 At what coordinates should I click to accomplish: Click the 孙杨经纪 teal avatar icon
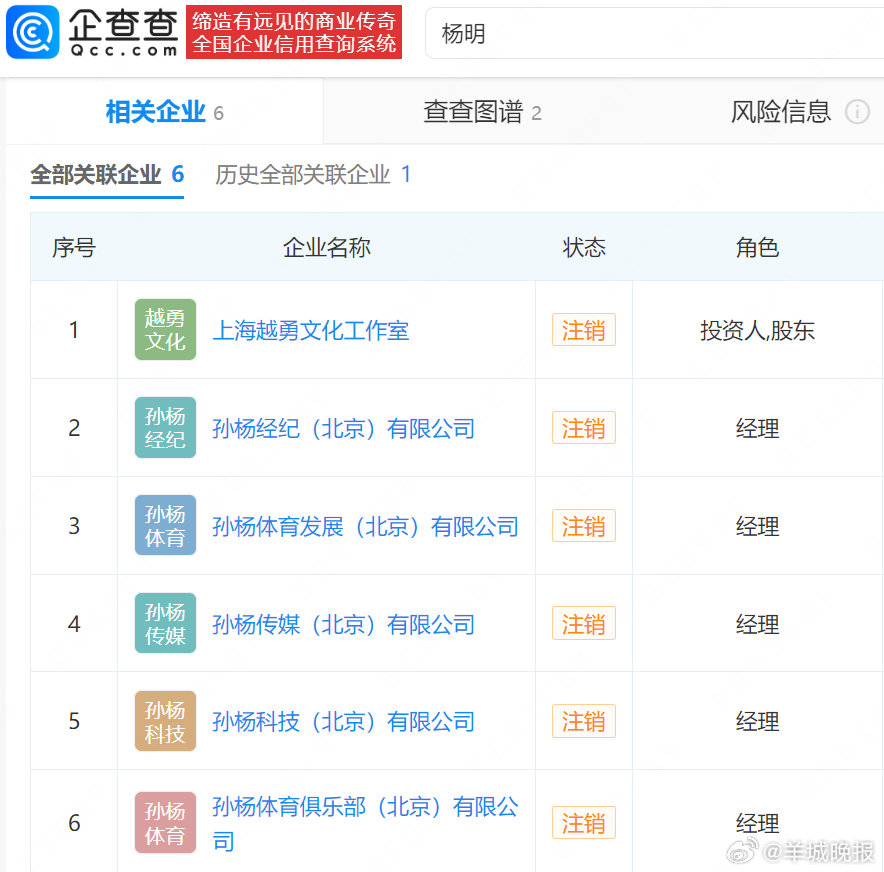(x=164, y=427)
